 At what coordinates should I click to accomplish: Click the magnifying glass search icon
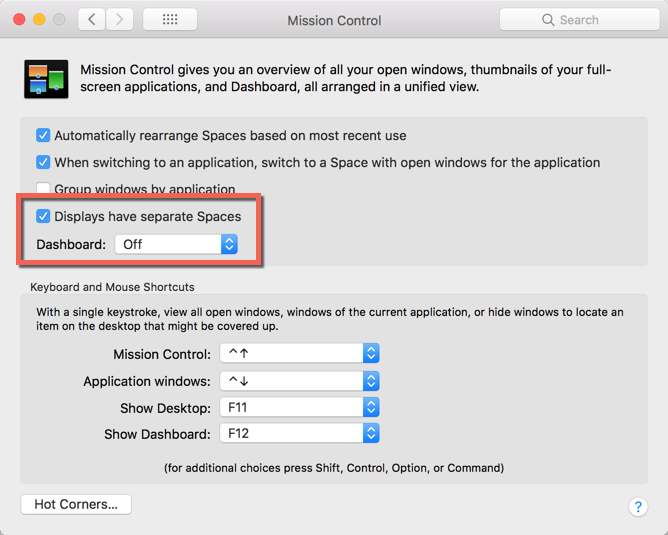click(548, 20)
